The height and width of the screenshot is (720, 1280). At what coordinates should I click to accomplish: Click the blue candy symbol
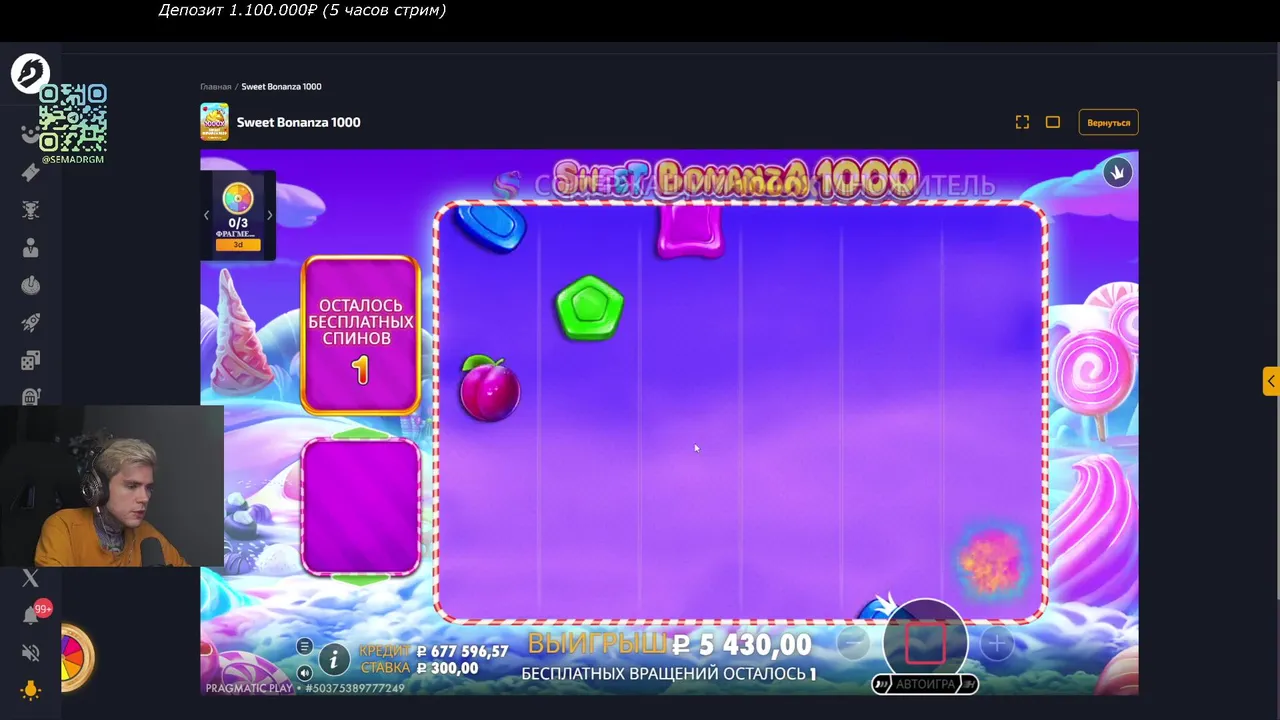click(x=490, y=227)
